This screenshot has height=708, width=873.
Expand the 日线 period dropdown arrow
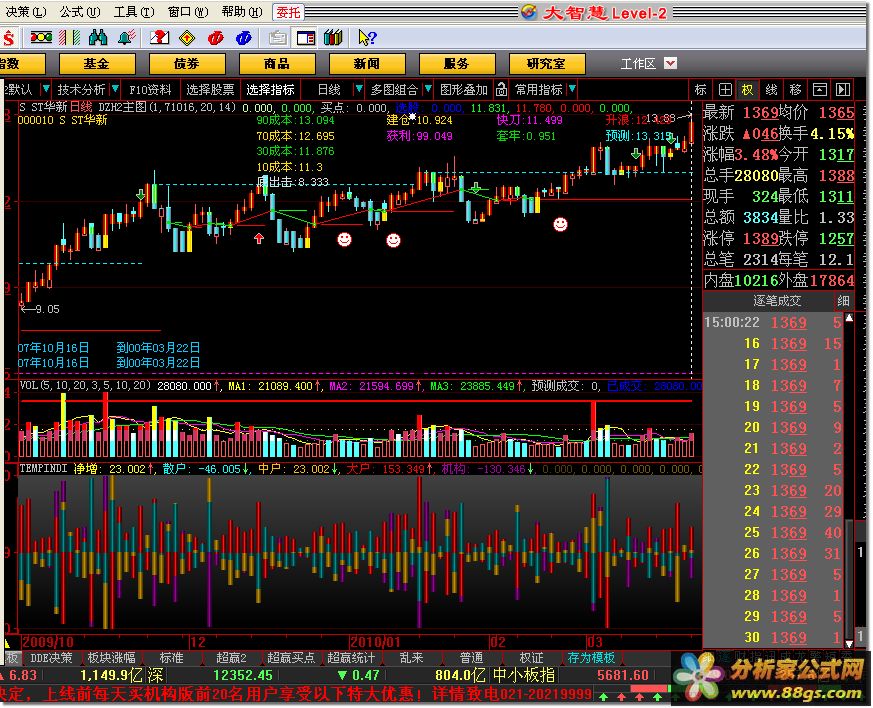(359, 89)
